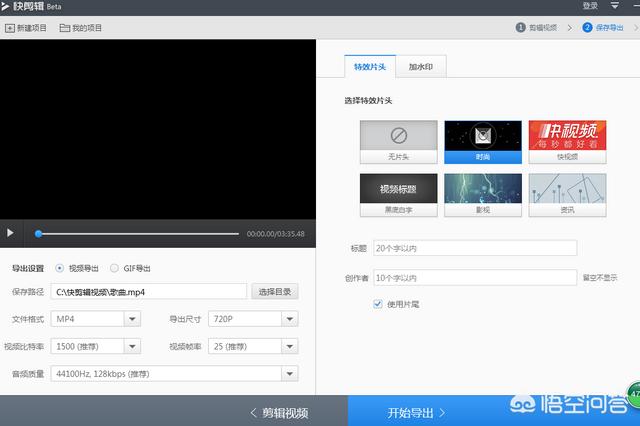Click the video playback progress slider
This screenshot has width=640, height=426.
pyautogui.click(x=138, y=233)
